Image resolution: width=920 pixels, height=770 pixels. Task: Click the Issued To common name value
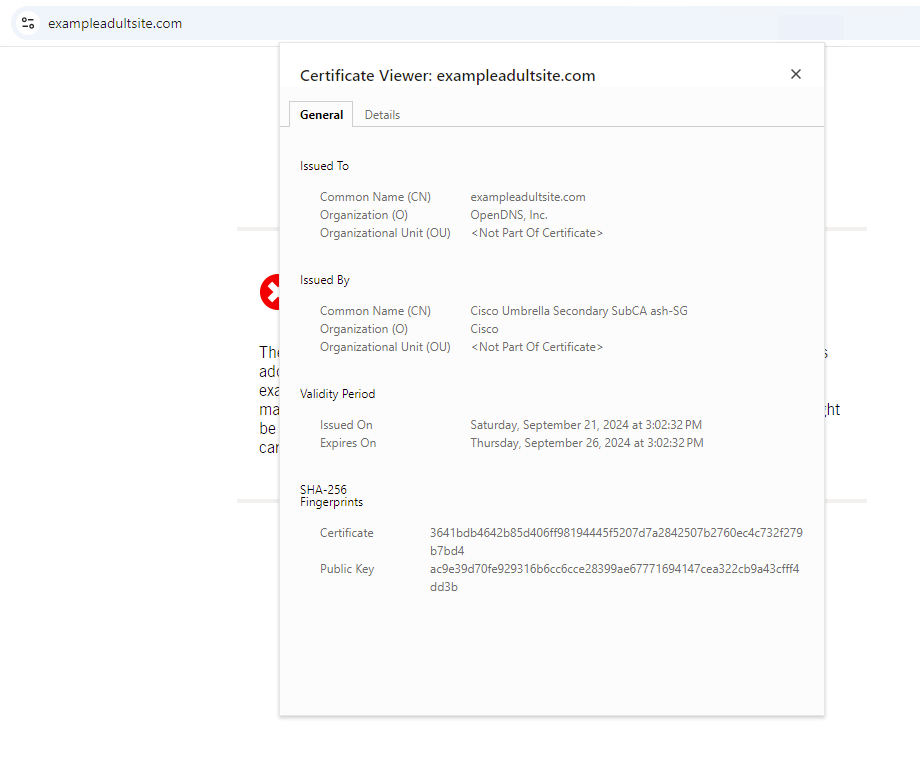click(x=528, y=197)
